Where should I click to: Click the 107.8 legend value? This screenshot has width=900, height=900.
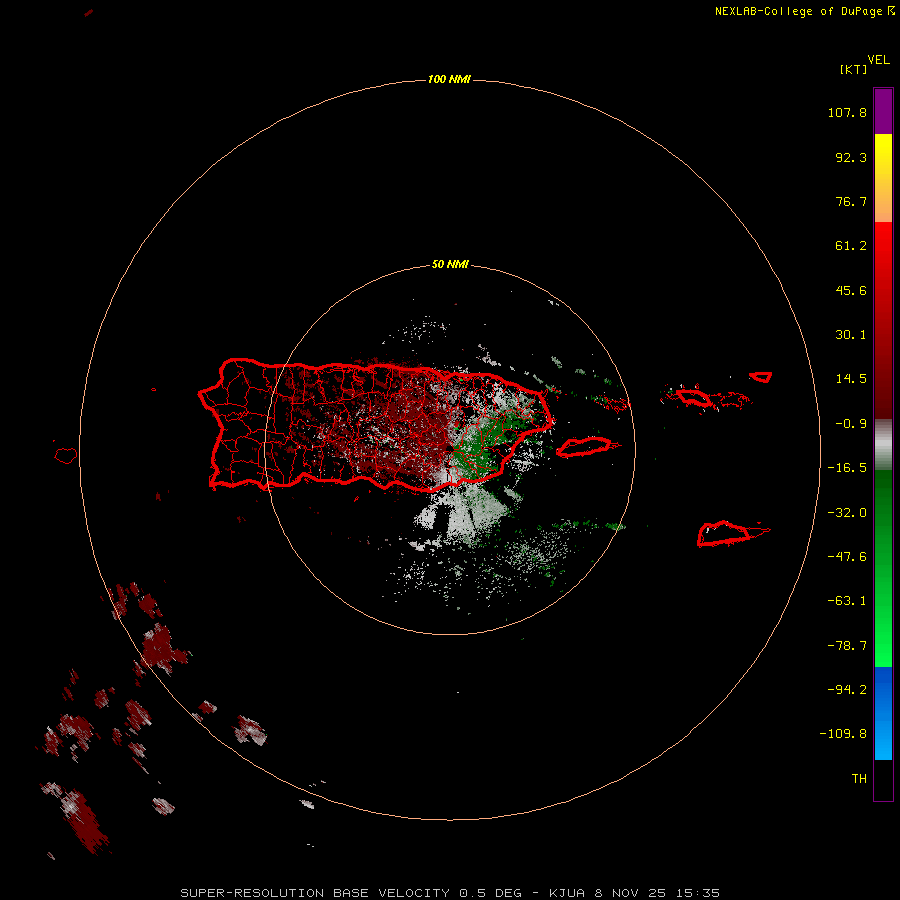coord(847,112)
